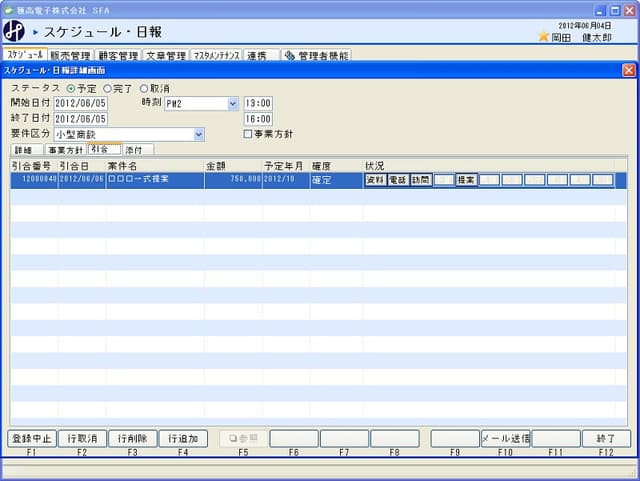This screenshot has width=640, height=481.
Task: Toggle the 電話 status button in row
Action: click(x=398, y=180)
